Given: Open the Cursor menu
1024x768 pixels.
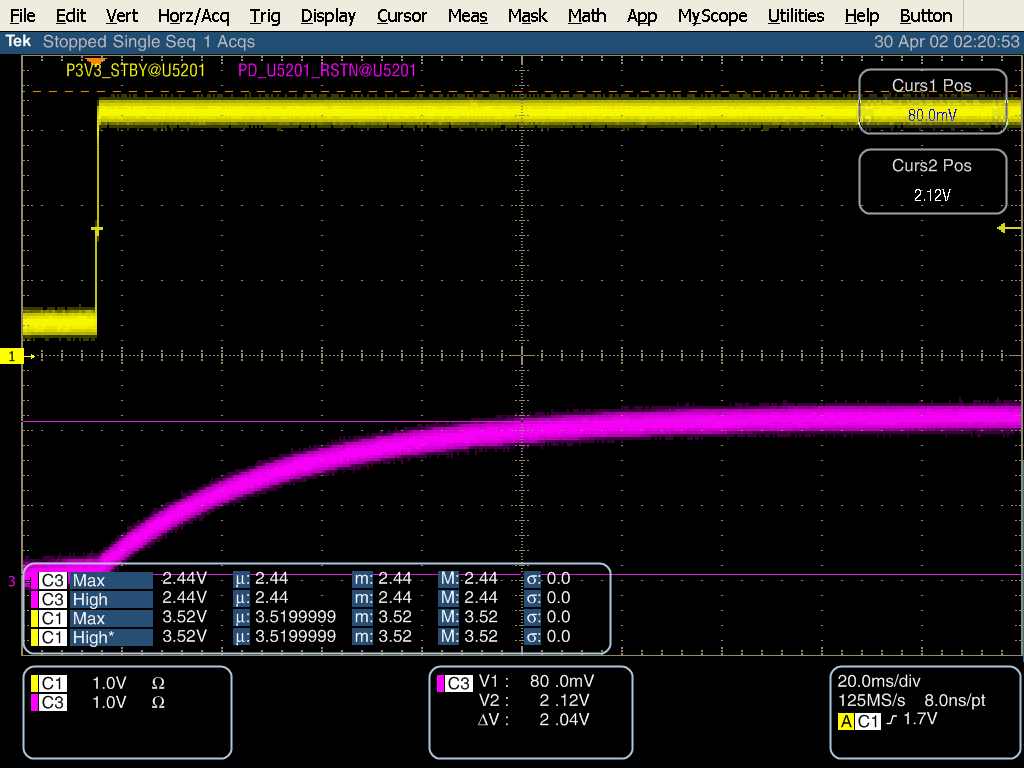Looking at the screenshot, I should click(402, 16).
